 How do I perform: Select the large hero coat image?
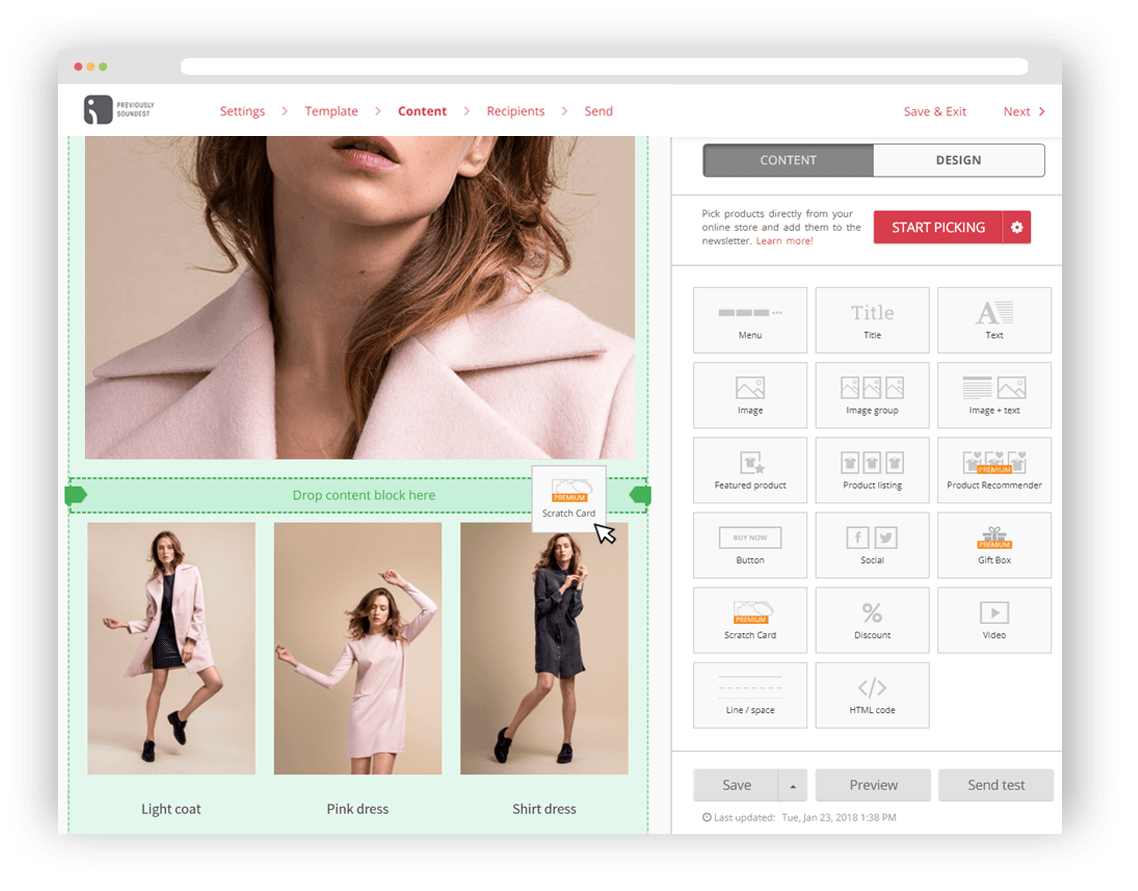coord(360,297)
